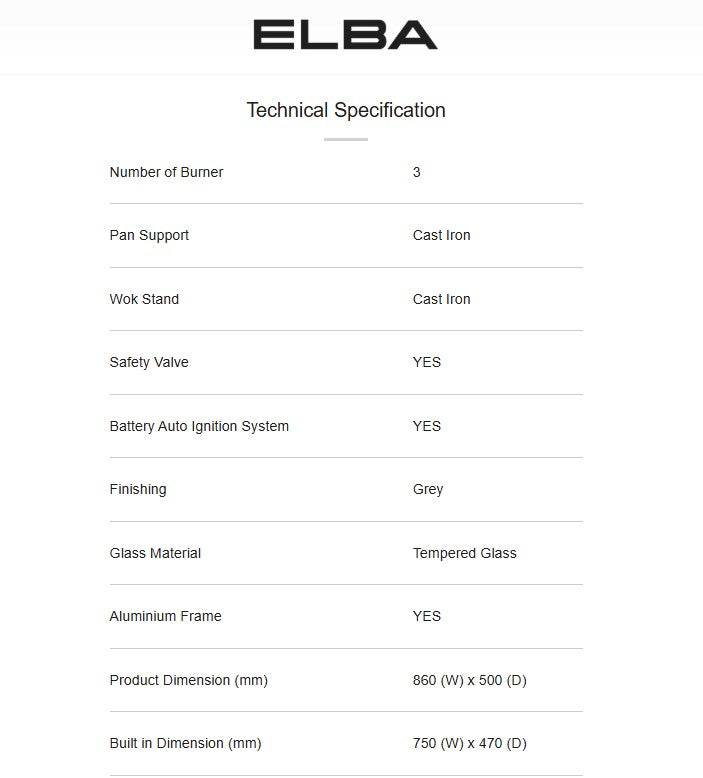The image size is (703, 778).
Task: Click the 750 (W) x 470 (D) value
Action: [x=469, y=743]
